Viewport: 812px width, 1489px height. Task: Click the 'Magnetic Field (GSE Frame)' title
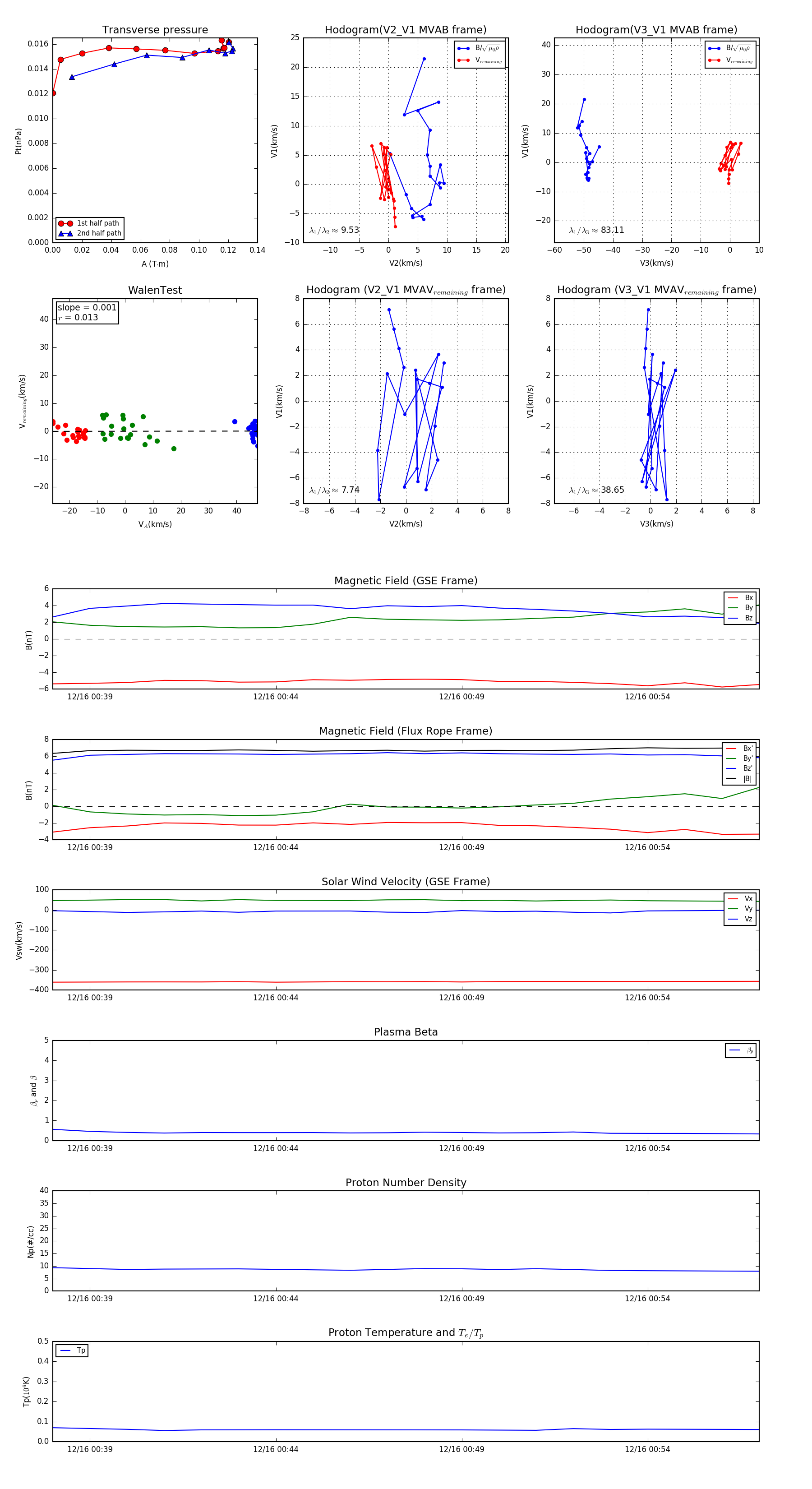(406, 581)
